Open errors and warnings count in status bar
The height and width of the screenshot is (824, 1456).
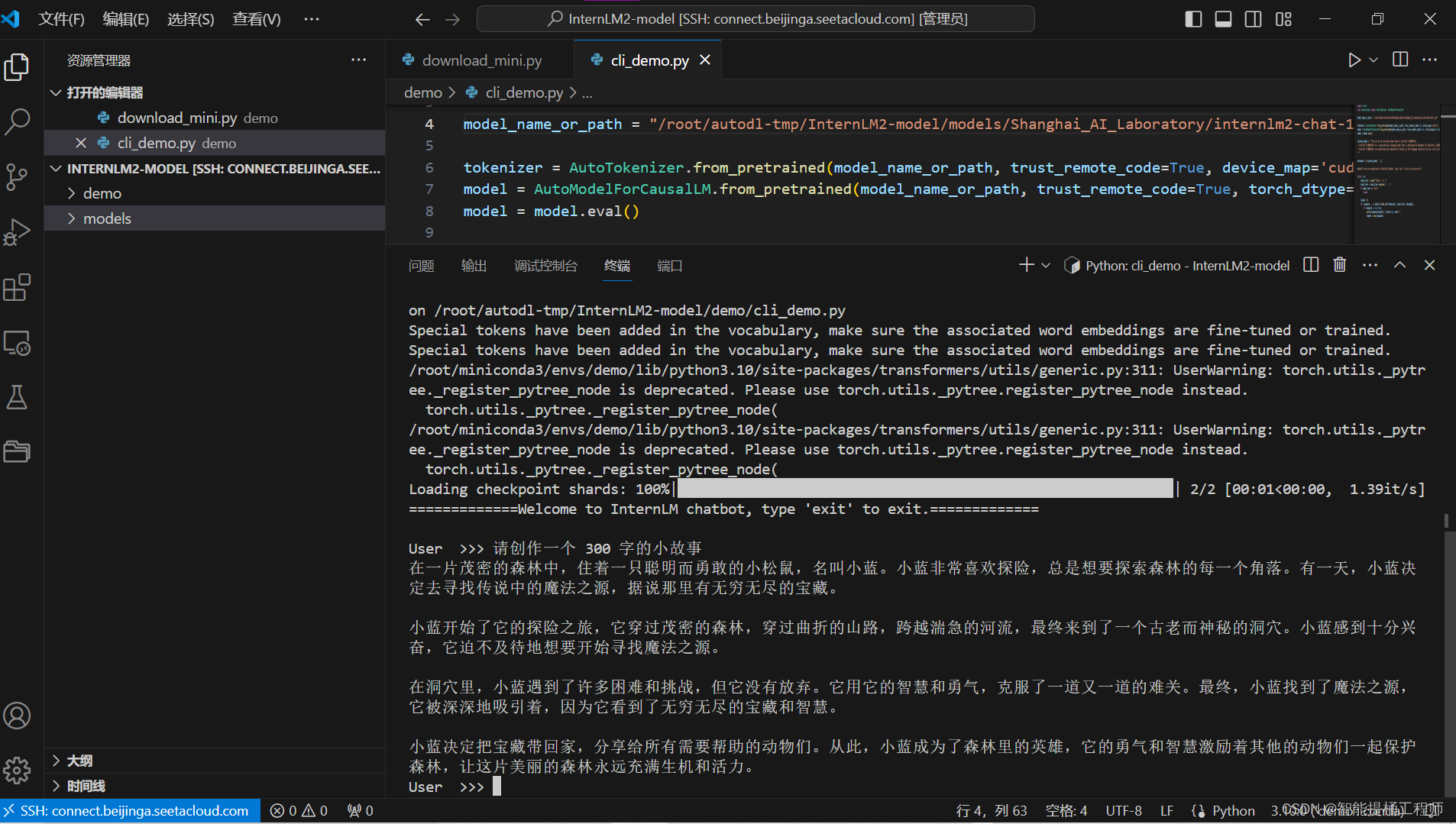coord(299,811)
